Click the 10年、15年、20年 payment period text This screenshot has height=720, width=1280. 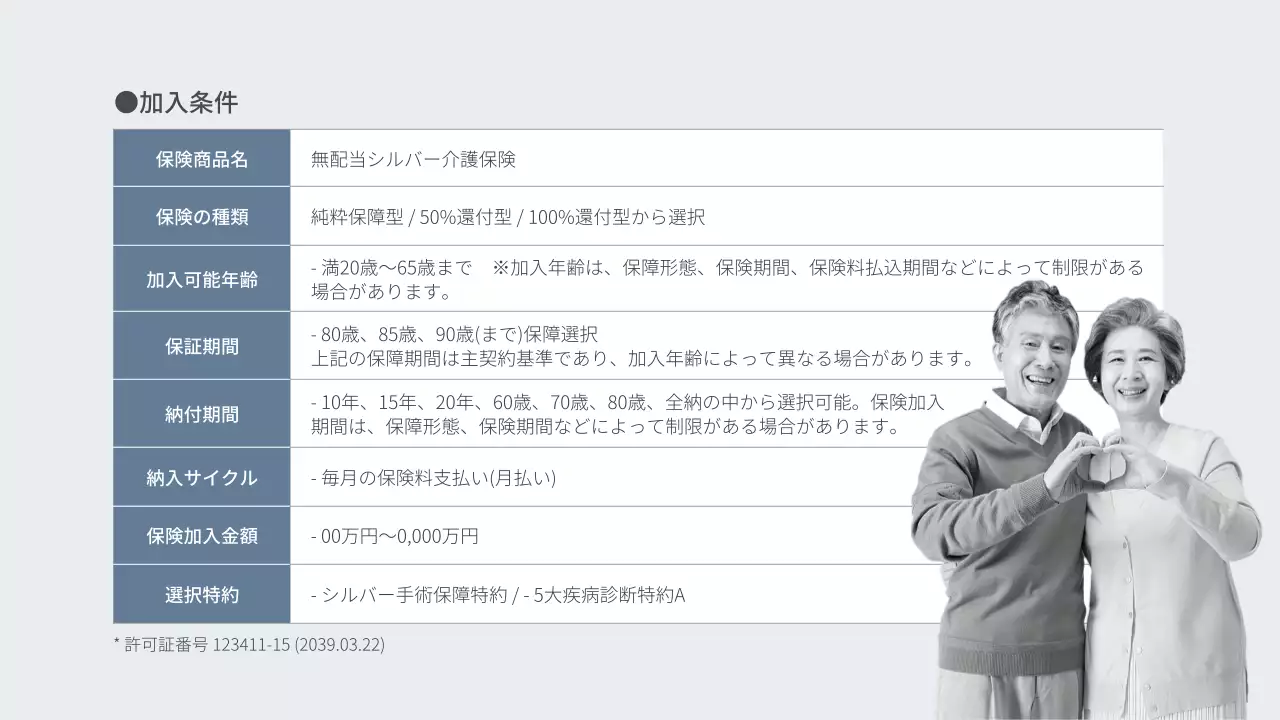coord(403,403)
